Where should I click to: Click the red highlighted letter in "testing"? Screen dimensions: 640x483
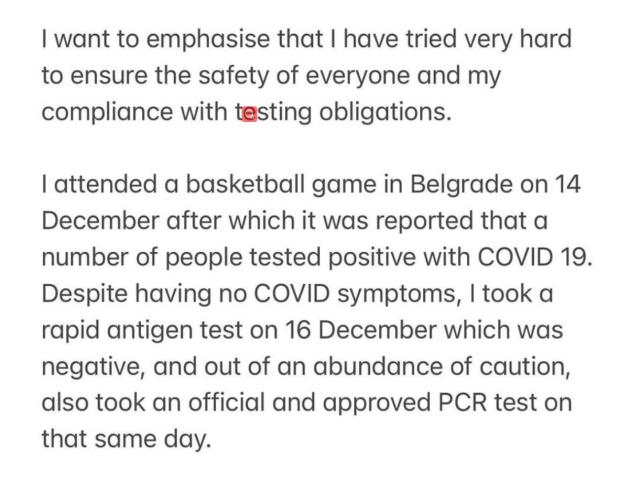(250, 113)
